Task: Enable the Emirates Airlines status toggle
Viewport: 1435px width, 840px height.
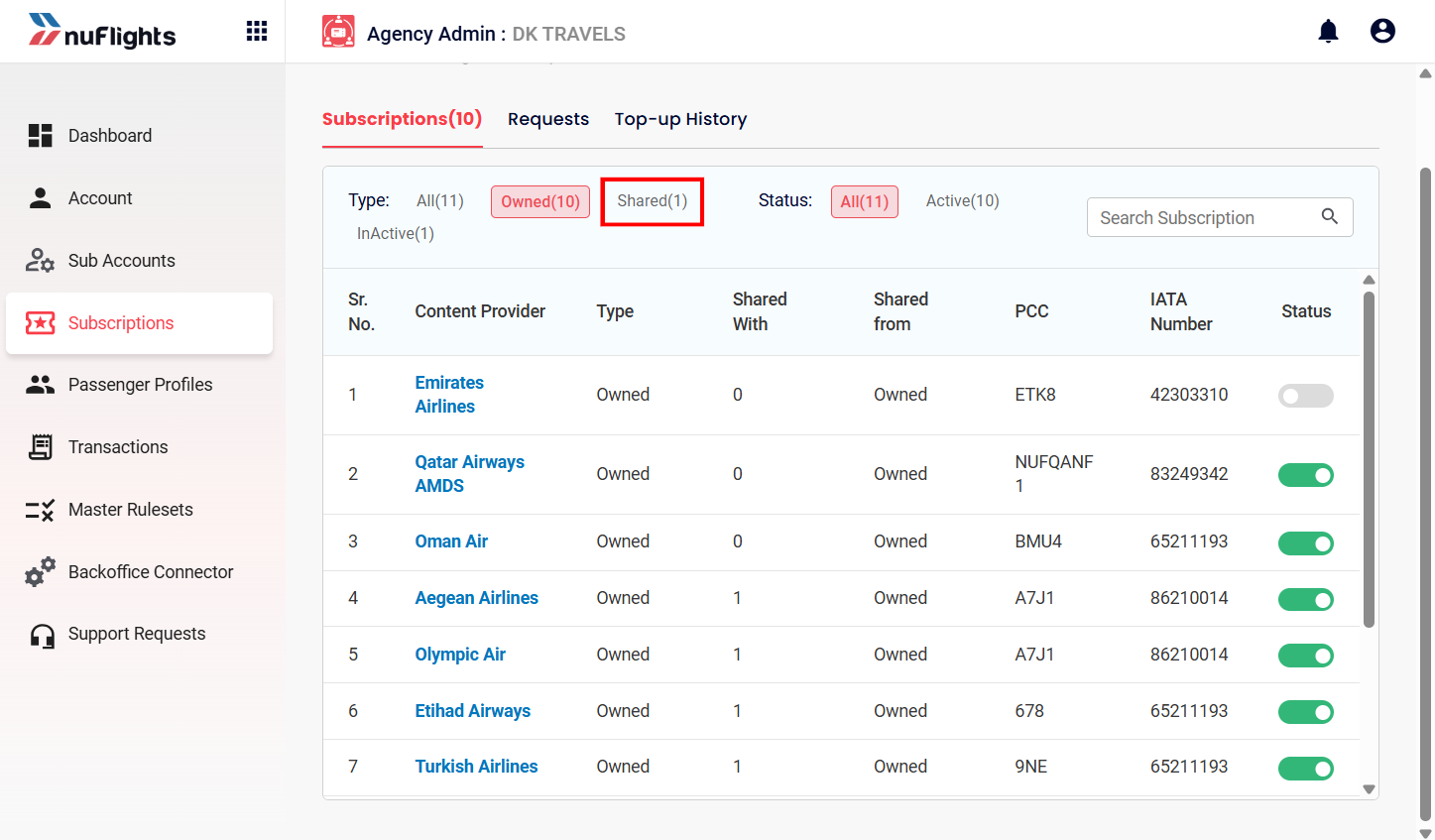Action: (x=1306, y=396)
